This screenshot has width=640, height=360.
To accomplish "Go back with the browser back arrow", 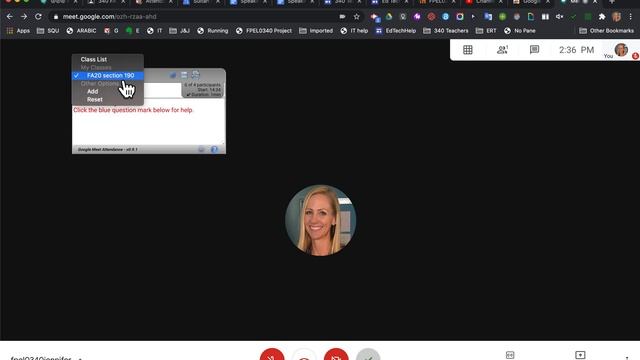I will 10,17.
